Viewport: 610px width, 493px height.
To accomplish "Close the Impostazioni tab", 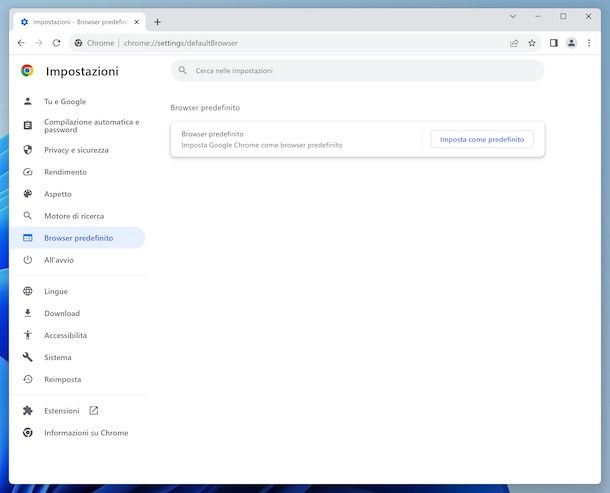I will 137,22.
